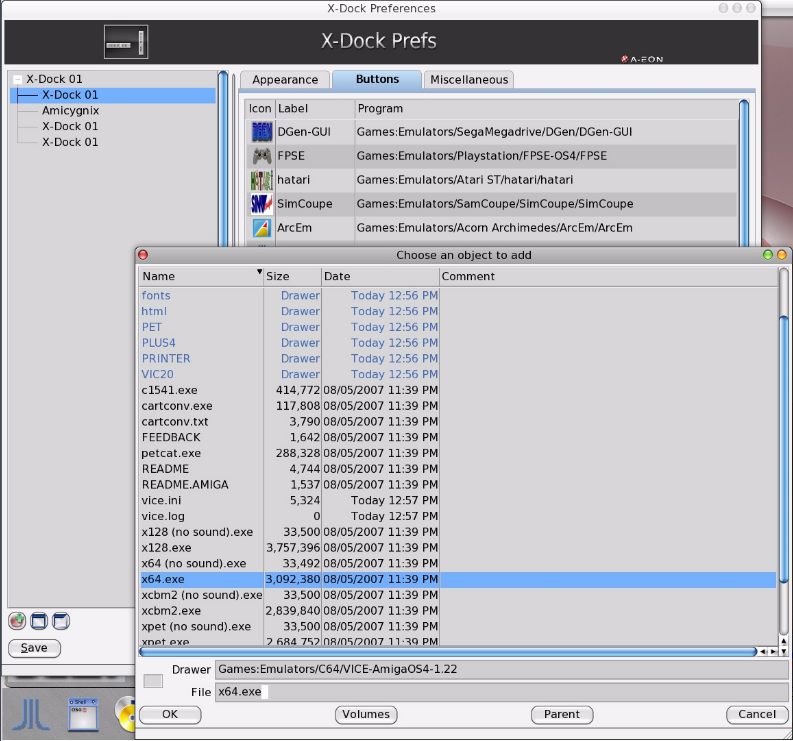The width and height of the screenshot is (793, 741).
Task: Open the Miscellaneous tab
Action: (x=469, y=80)
